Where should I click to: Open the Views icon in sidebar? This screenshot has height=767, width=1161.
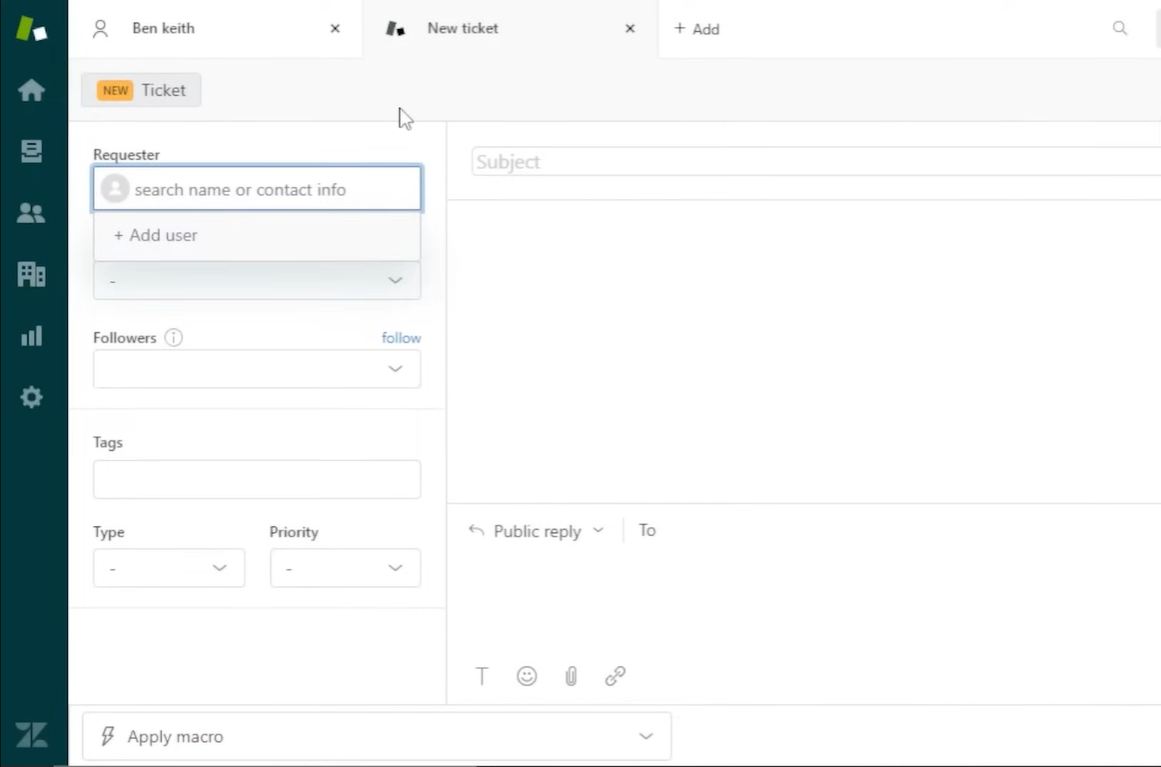pyautogui.click(x=32, y=151)
